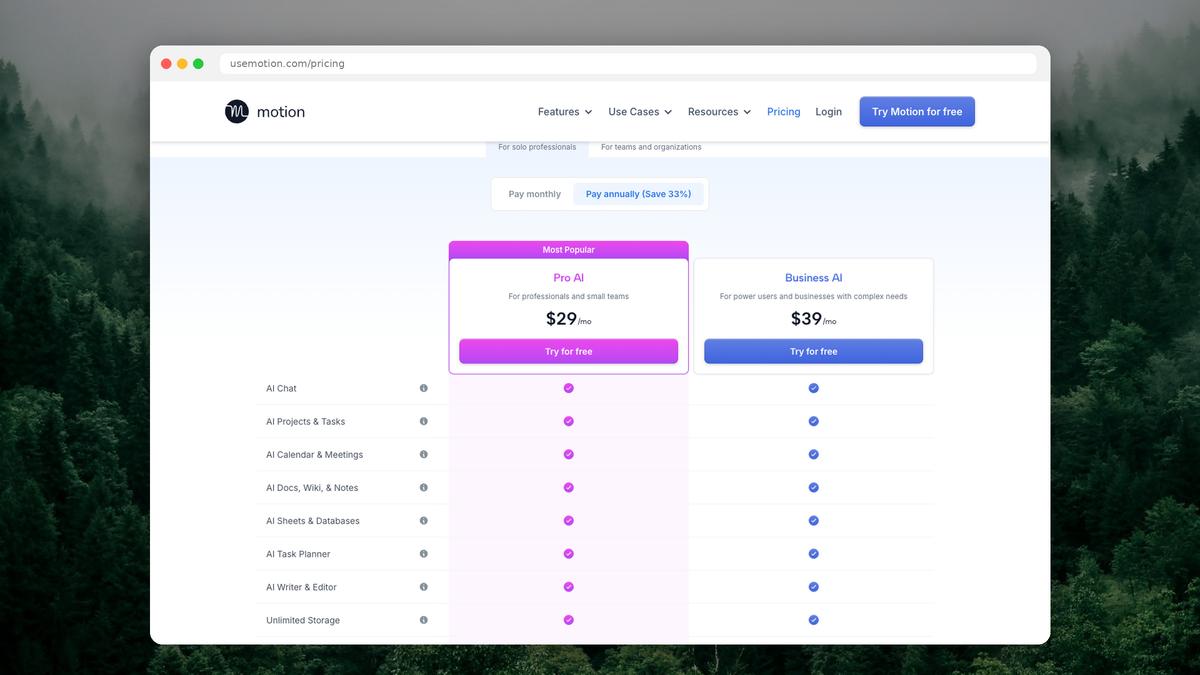
Task: Click the Motion logo icon
Action: [236, 111]
